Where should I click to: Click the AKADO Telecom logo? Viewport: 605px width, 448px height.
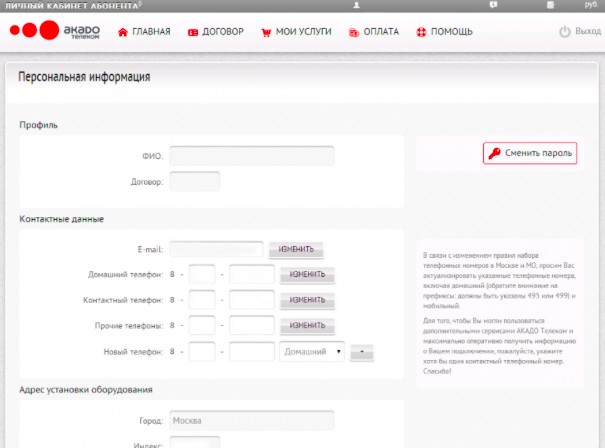[x=55, y=30]
